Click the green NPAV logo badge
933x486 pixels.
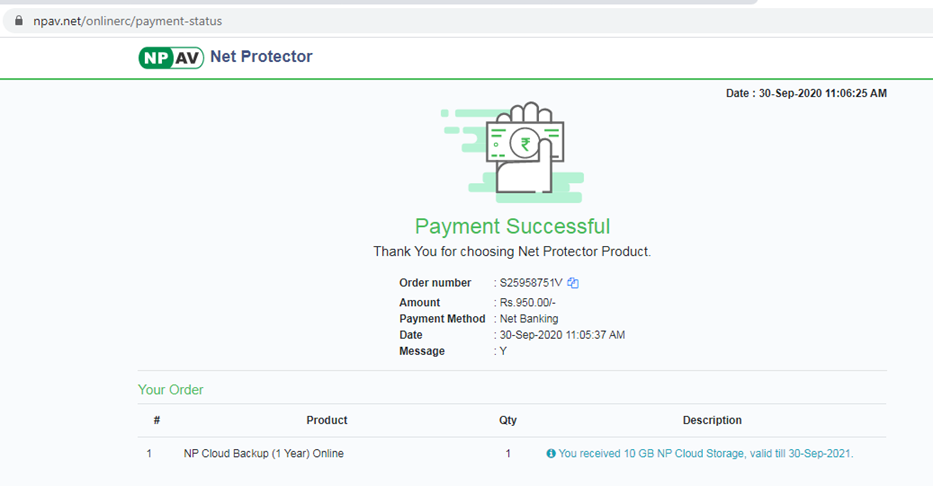pos(171,58)
